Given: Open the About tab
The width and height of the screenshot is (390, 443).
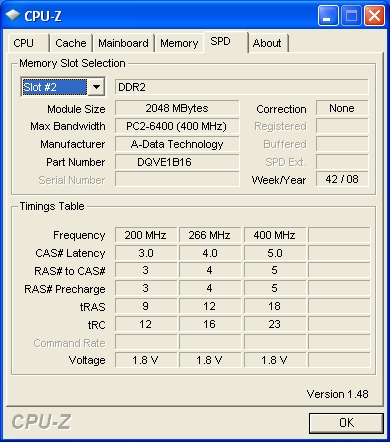Looking at the screenshot, I should 268,43.
